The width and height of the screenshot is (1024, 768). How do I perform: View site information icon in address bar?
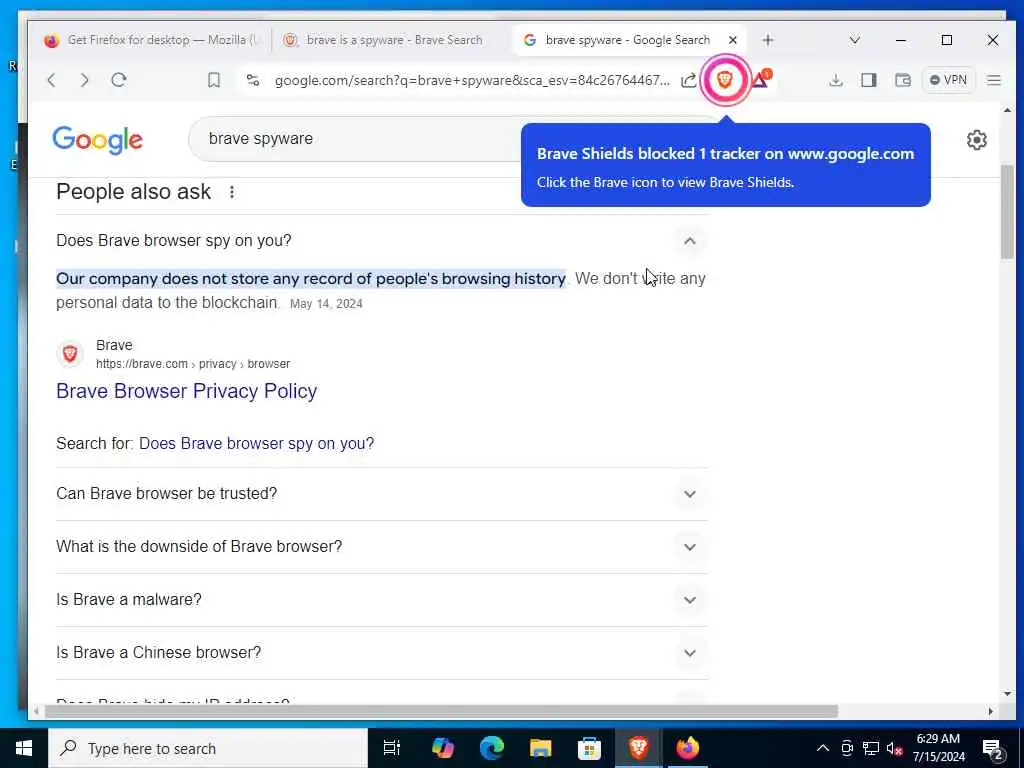253,80
